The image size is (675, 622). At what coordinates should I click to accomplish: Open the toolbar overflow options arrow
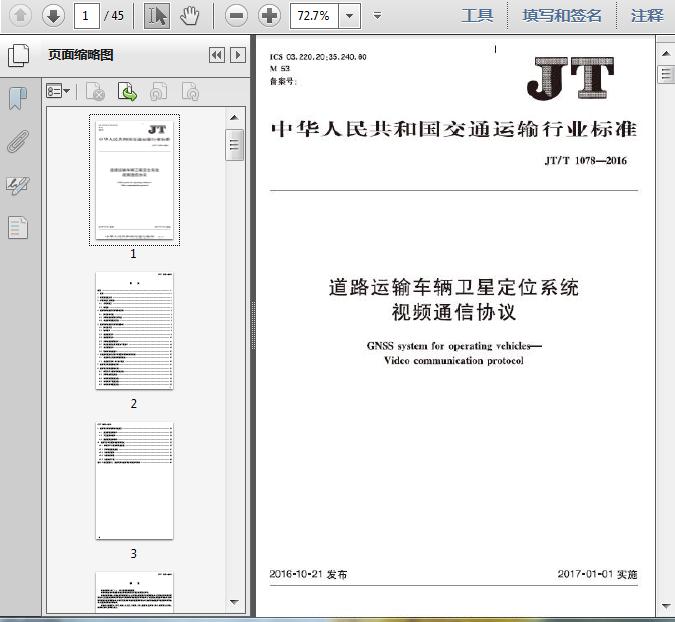(x=378, y=16)
